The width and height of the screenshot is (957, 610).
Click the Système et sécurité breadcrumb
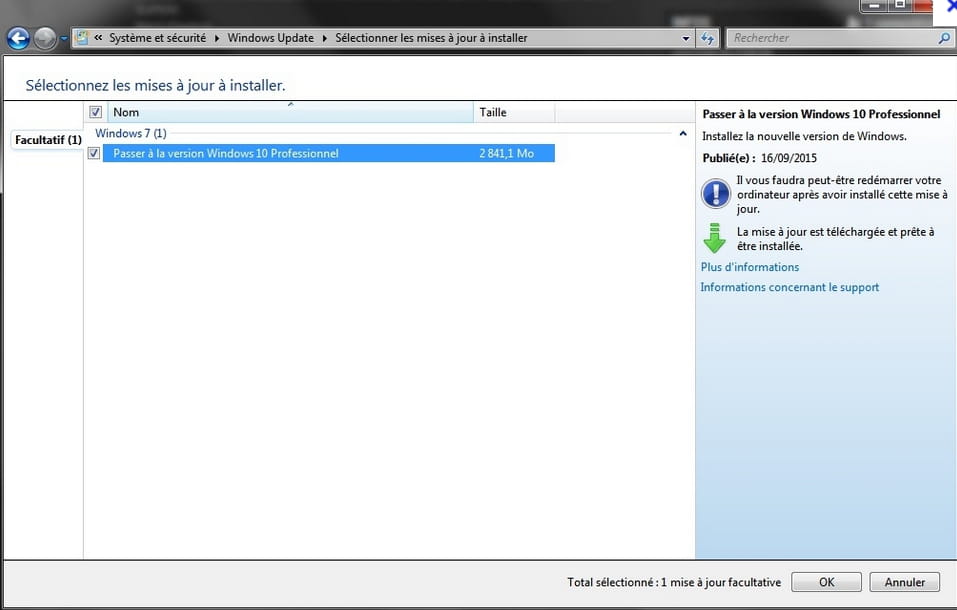157,38
